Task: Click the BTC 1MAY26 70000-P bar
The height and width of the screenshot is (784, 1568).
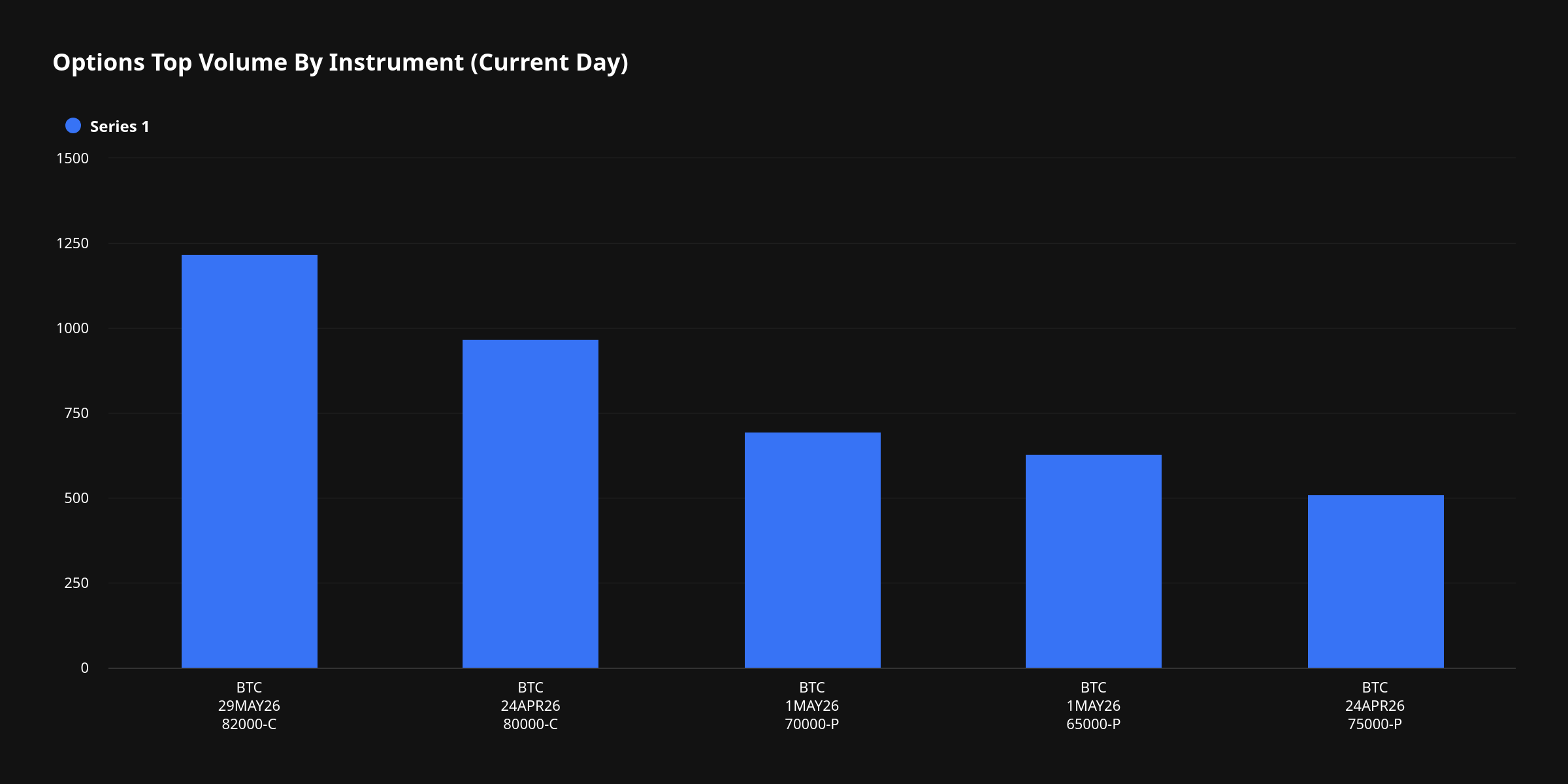Action: click(x=812, y=550)
